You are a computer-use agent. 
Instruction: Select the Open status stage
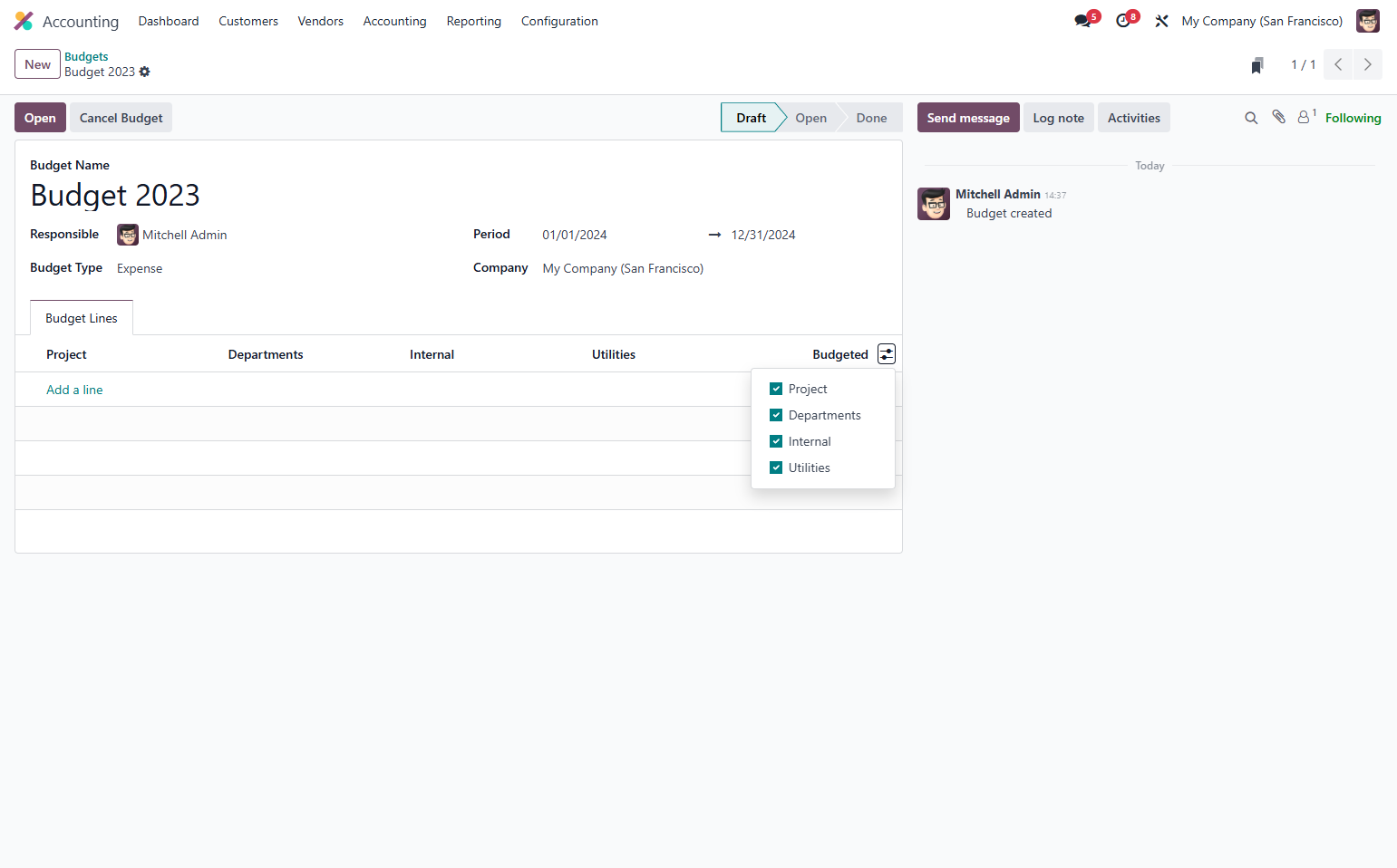tap(810, 118)
